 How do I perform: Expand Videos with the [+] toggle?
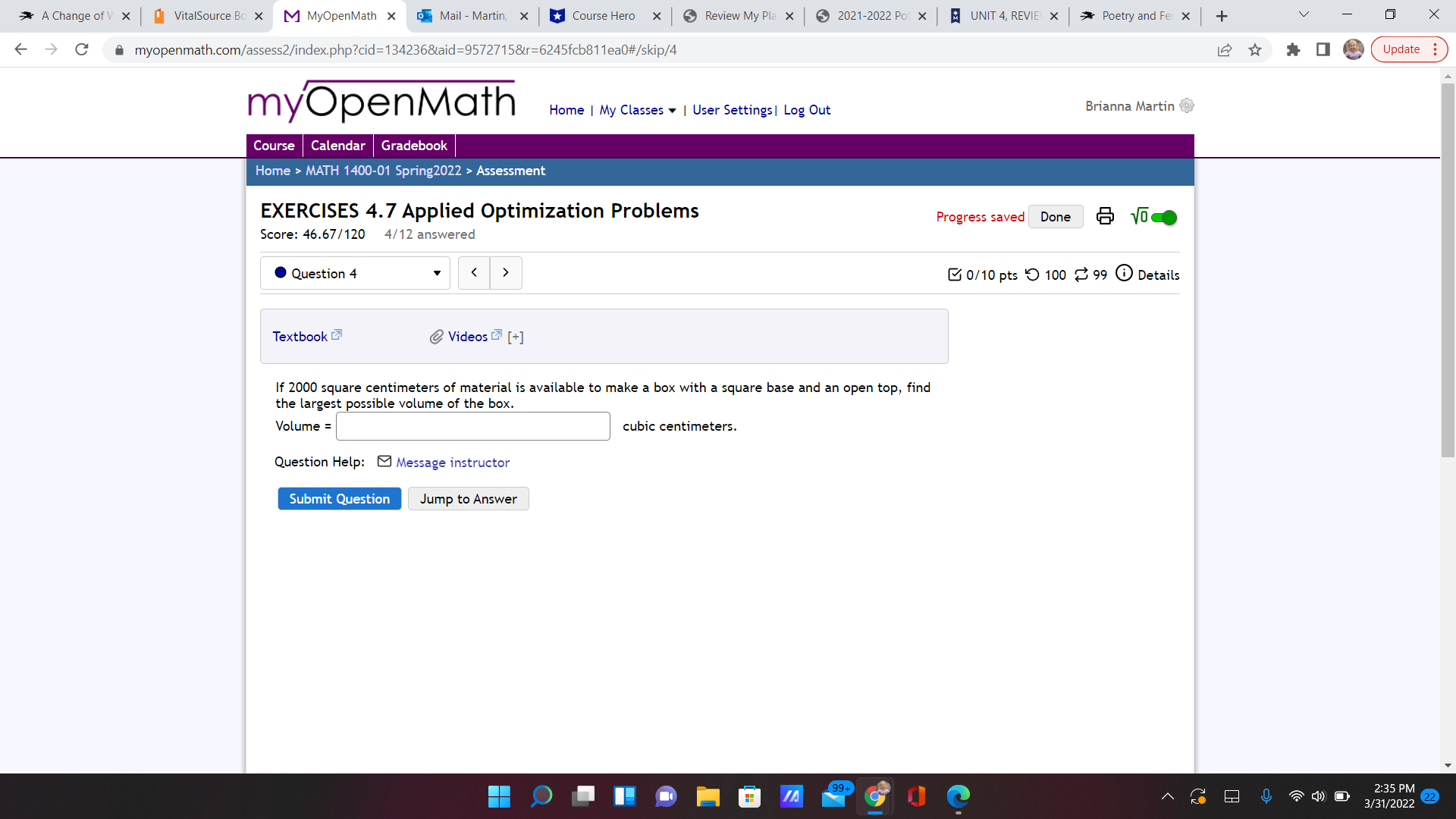pos(516,337)
